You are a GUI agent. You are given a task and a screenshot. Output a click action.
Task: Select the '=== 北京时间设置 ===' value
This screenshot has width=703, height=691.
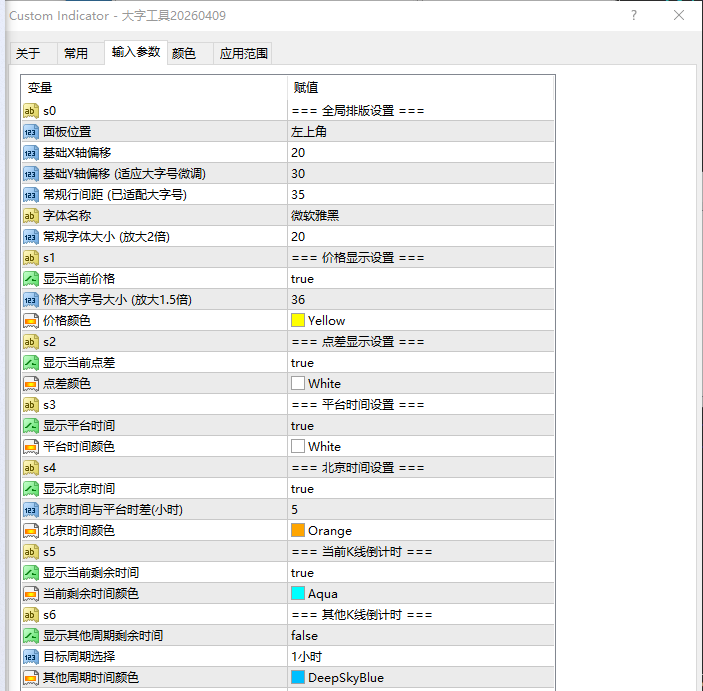pyautogui.click(x=358, y=468)
